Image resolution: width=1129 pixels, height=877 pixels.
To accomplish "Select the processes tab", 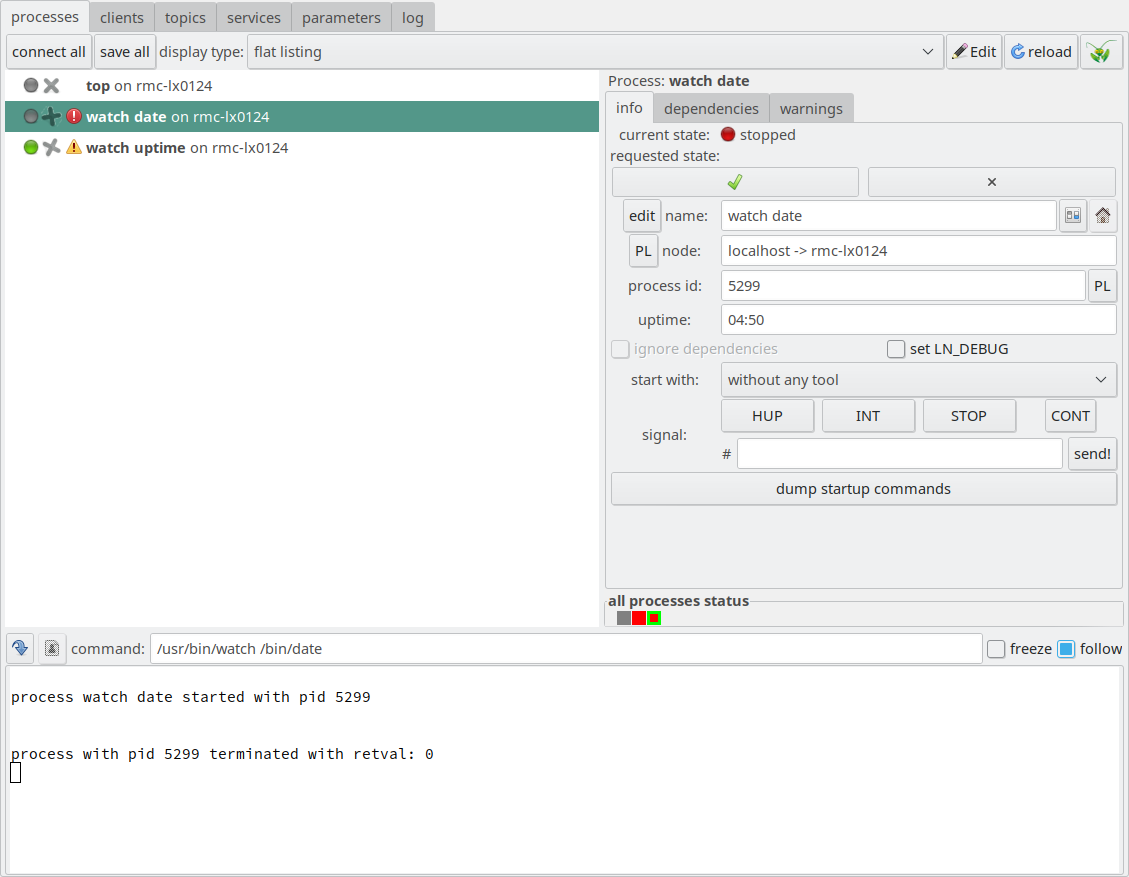I will coord(45,17).
